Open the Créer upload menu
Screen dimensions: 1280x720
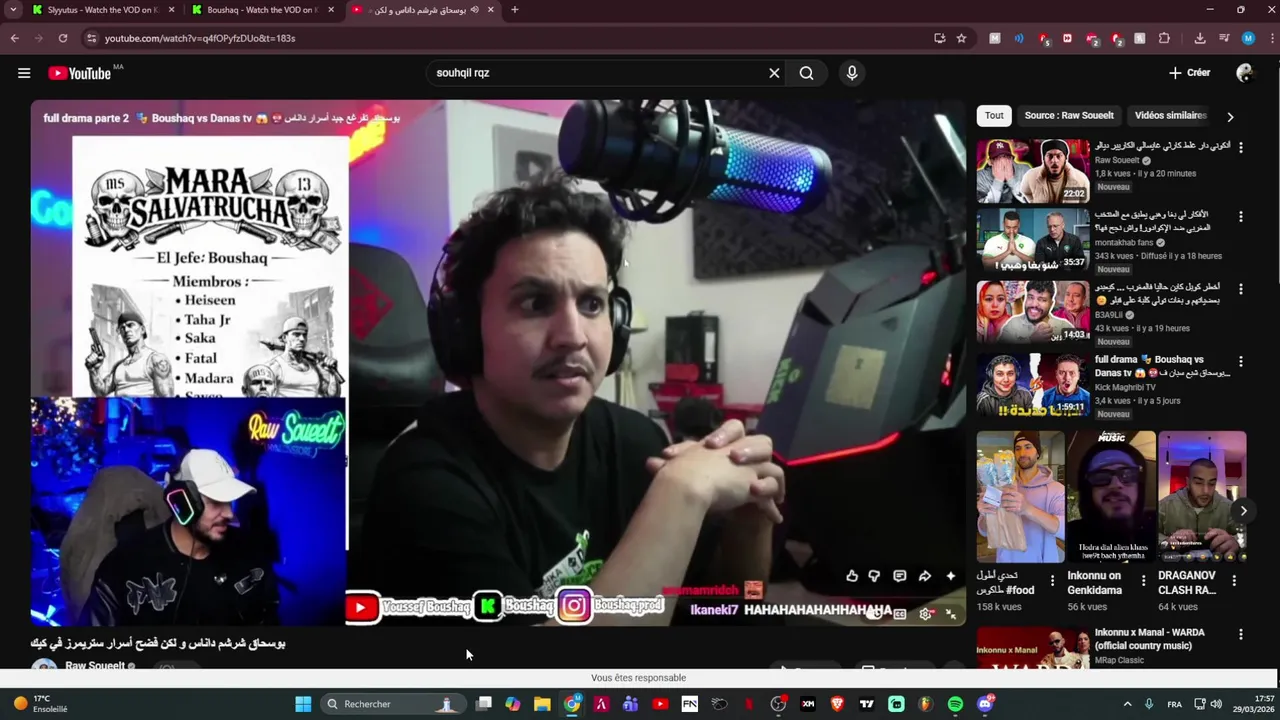tap(1189, 73)
